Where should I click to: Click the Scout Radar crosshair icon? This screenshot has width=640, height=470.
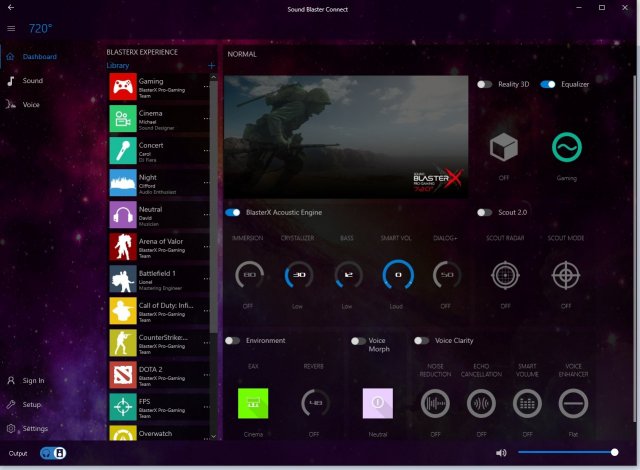point(505,274)
